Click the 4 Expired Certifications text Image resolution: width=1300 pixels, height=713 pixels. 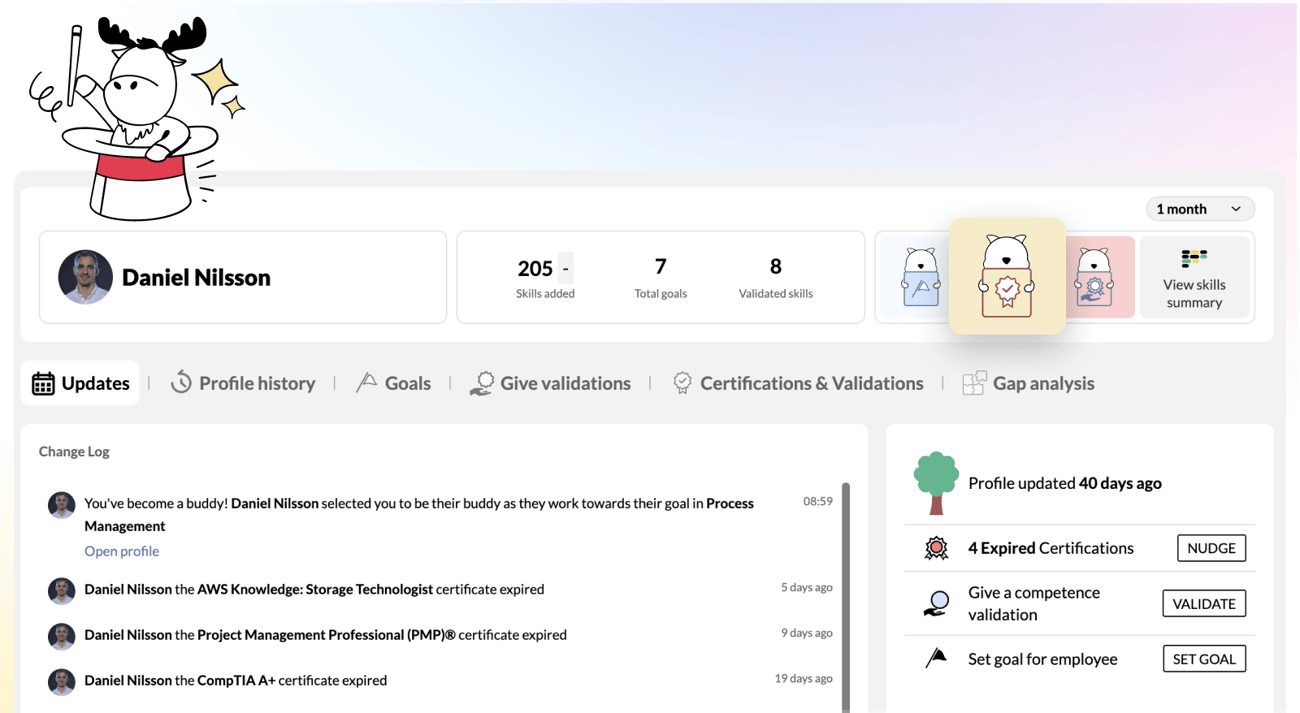coord(1051,548)
